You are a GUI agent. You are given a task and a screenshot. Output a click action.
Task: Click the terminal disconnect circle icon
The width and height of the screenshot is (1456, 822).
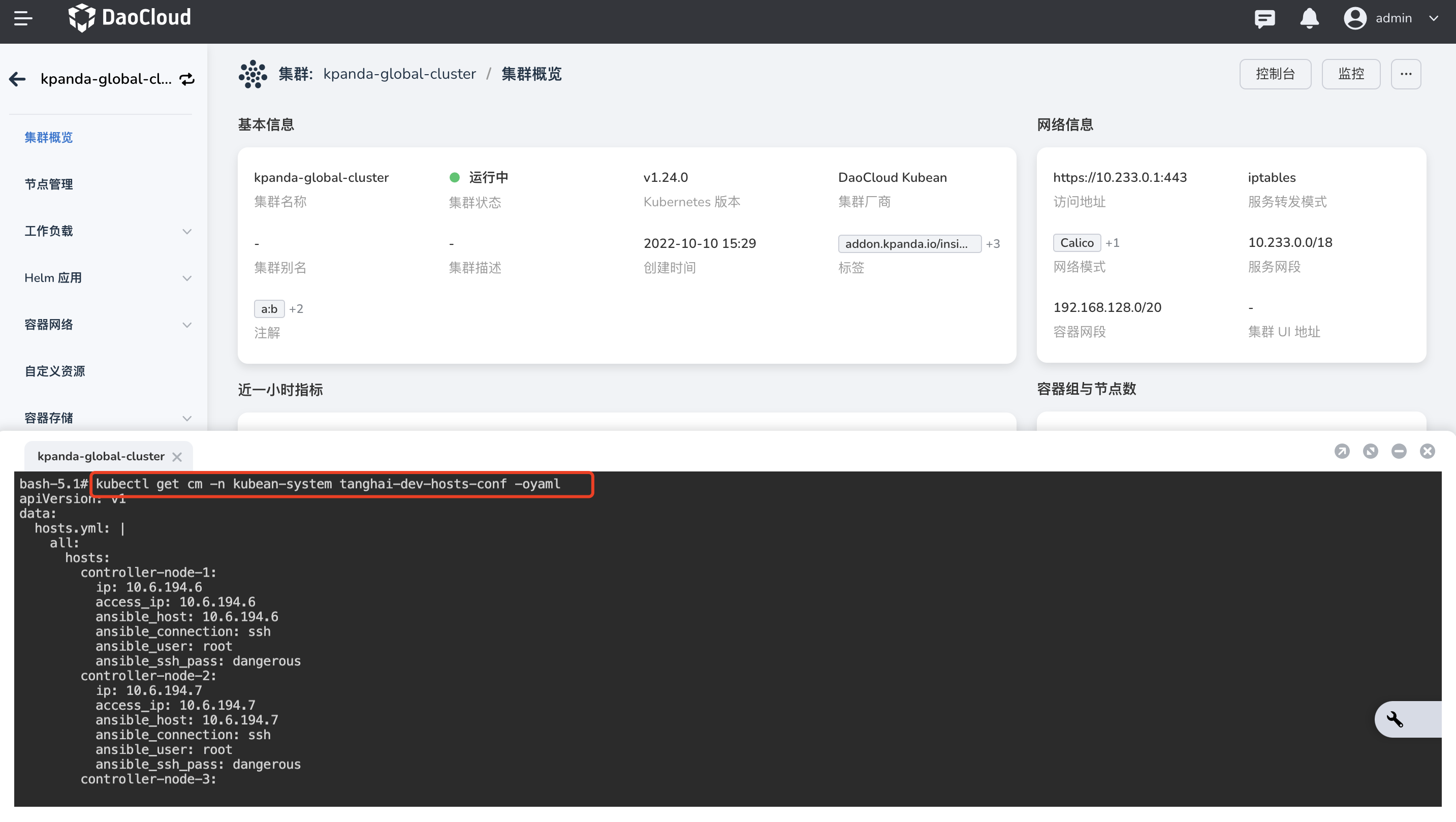[x=1370, y=451]
